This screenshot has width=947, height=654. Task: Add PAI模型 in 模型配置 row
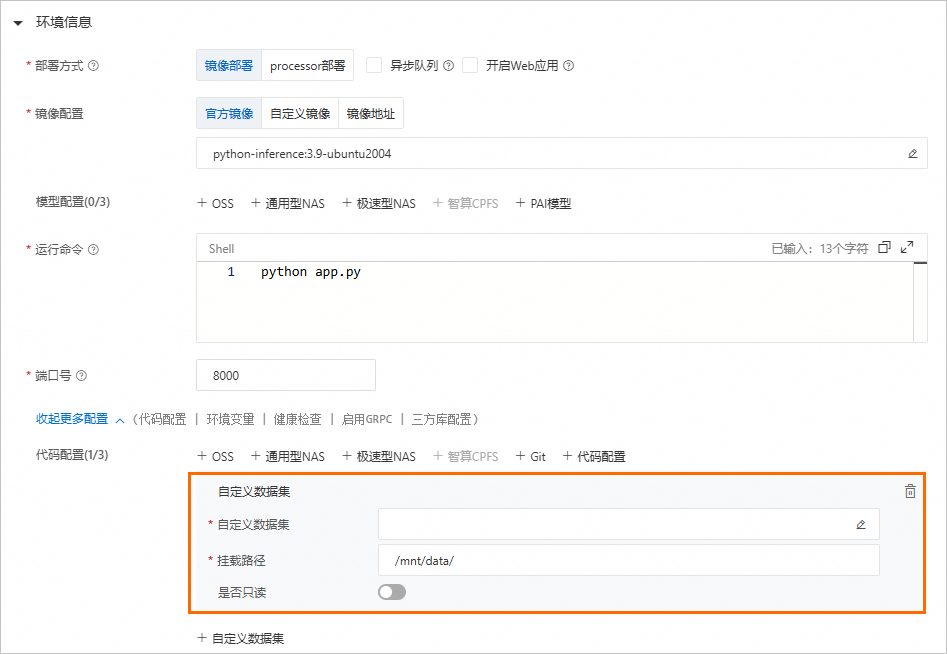(543, 204)
